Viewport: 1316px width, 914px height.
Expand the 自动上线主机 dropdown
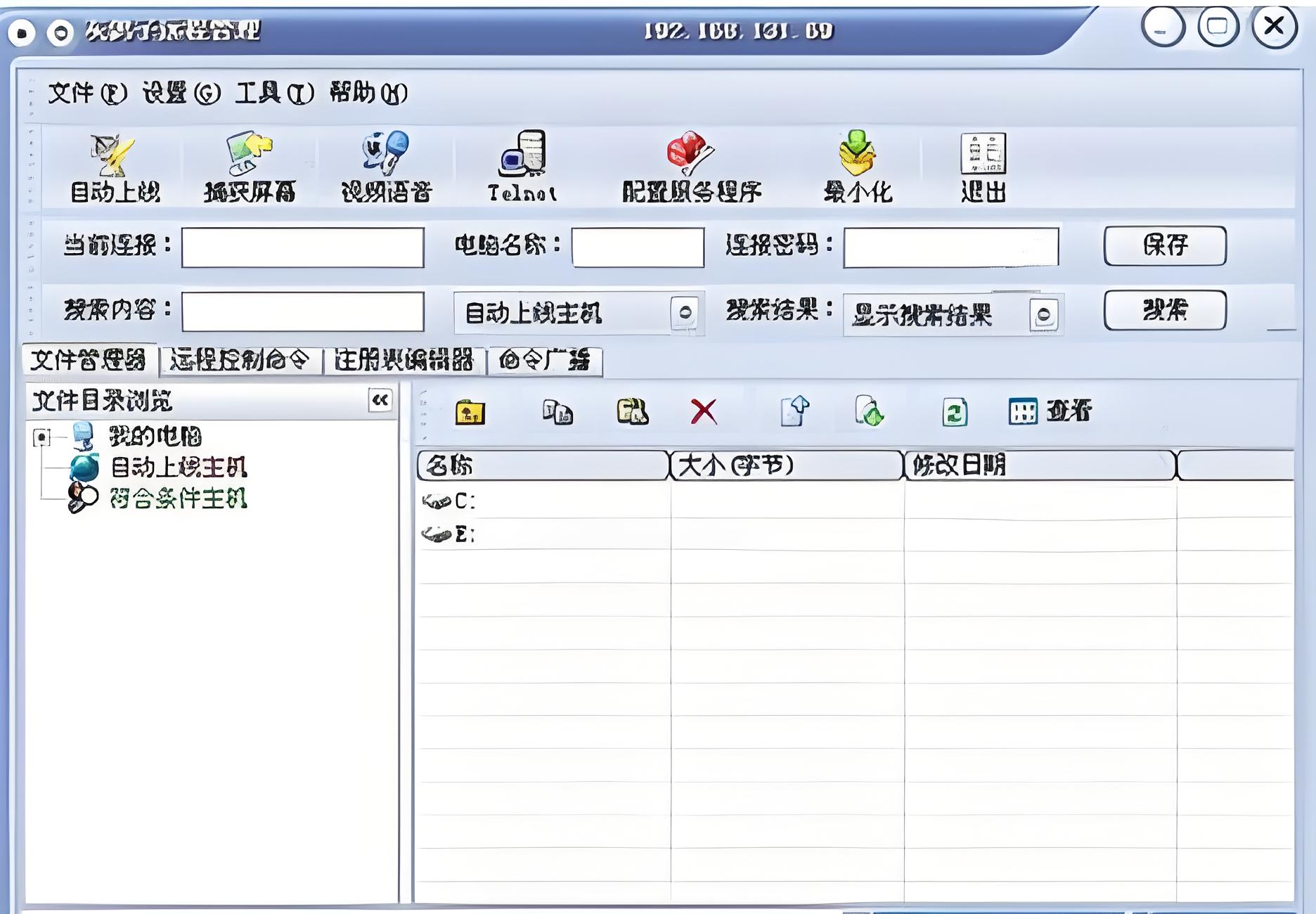pos(685,313)
